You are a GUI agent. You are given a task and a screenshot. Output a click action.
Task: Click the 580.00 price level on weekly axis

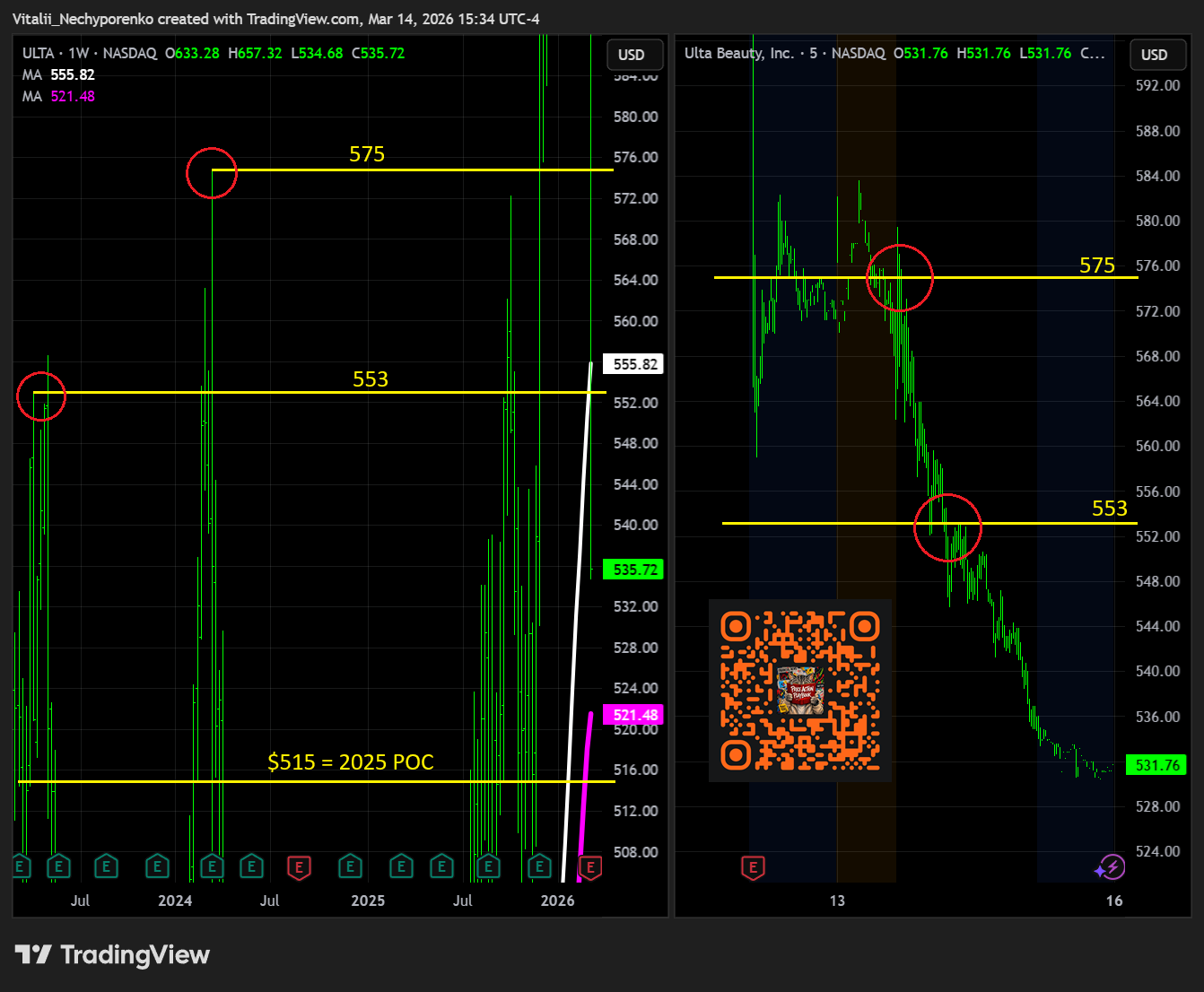pyautogui.click(x=636, y=117)
